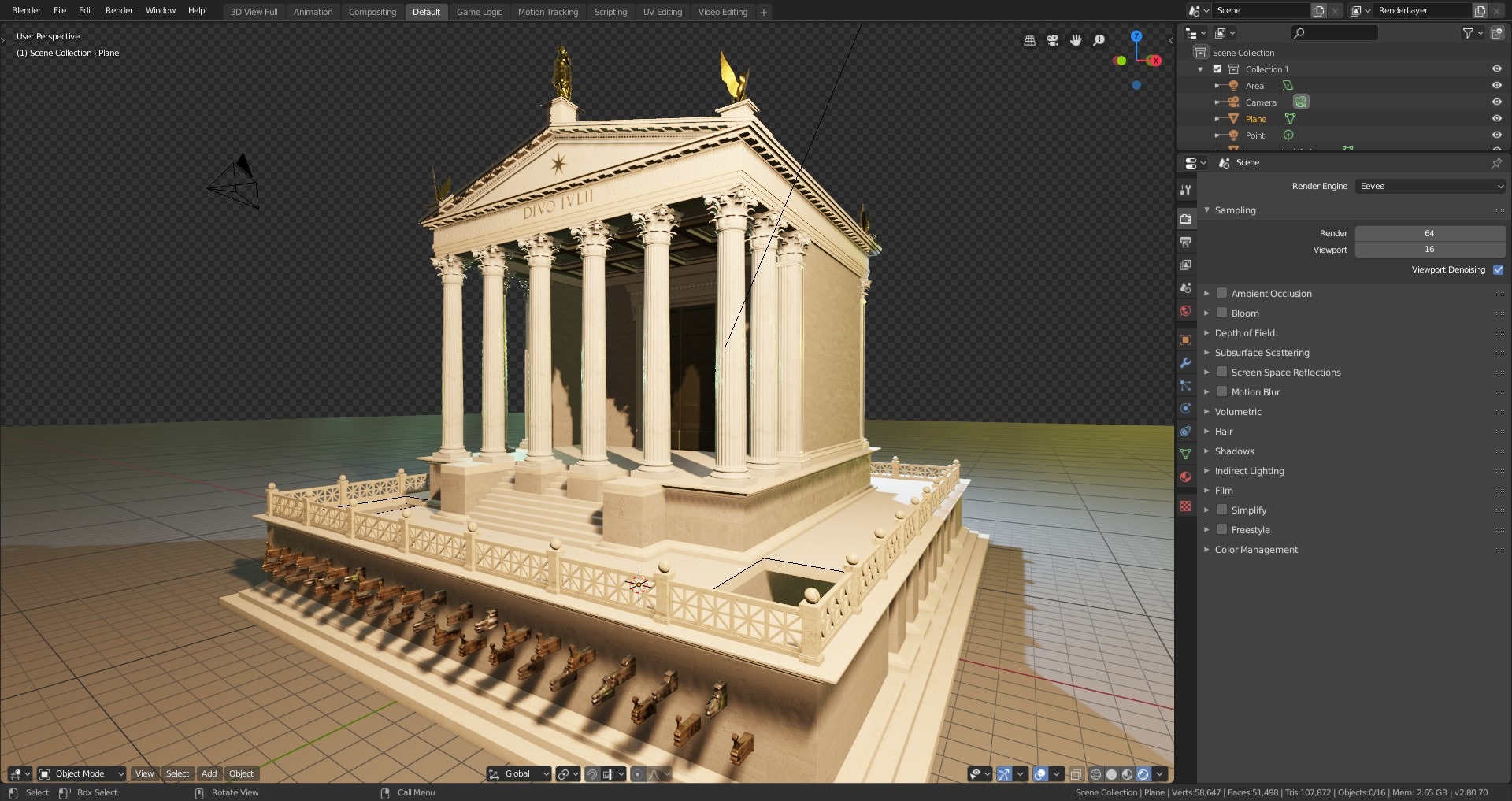Expand Color Management panel
Image resolution: width=1512 pixels, height=801 pixels.
[1256, 550]
